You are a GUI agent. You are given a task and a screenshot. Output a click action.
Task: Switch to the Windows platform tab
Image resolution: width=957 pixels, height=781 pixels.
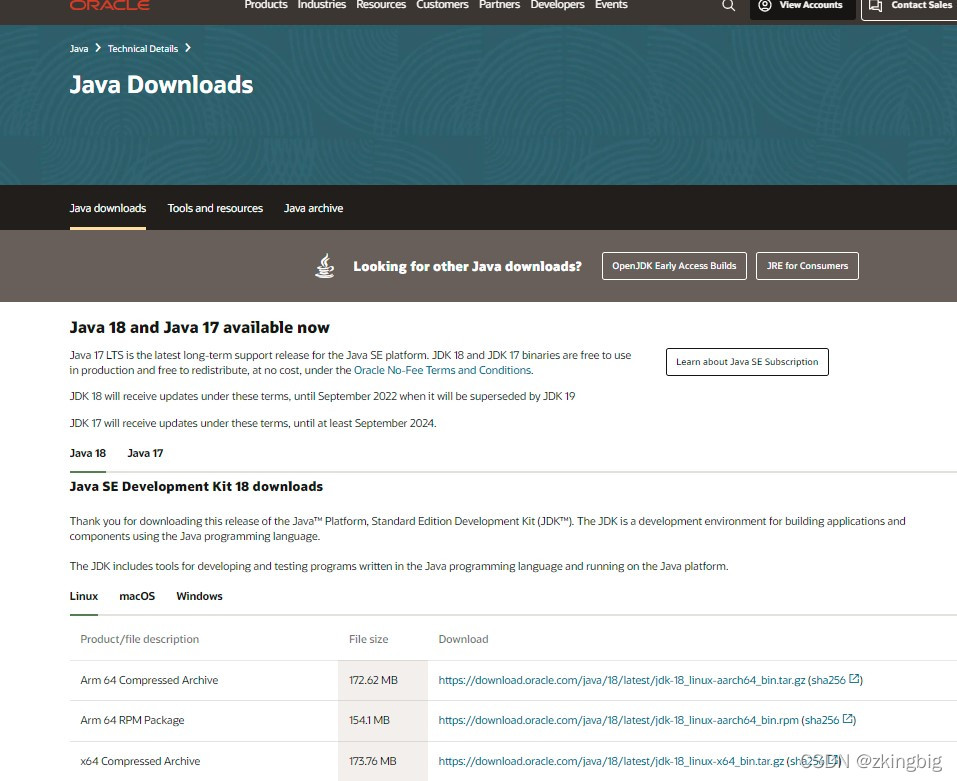click(200, 596)
